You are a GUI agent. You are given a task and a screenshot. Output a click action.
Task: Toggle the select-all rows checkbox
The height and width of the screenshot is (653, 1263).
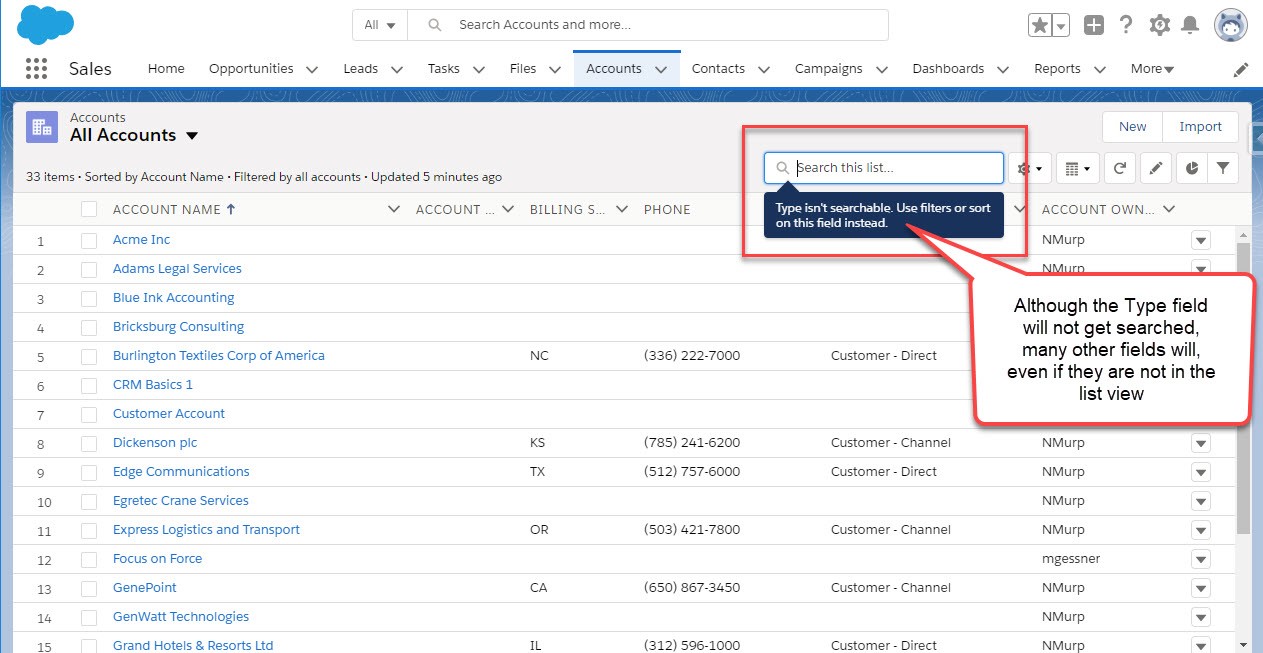[x=89, y=209]
